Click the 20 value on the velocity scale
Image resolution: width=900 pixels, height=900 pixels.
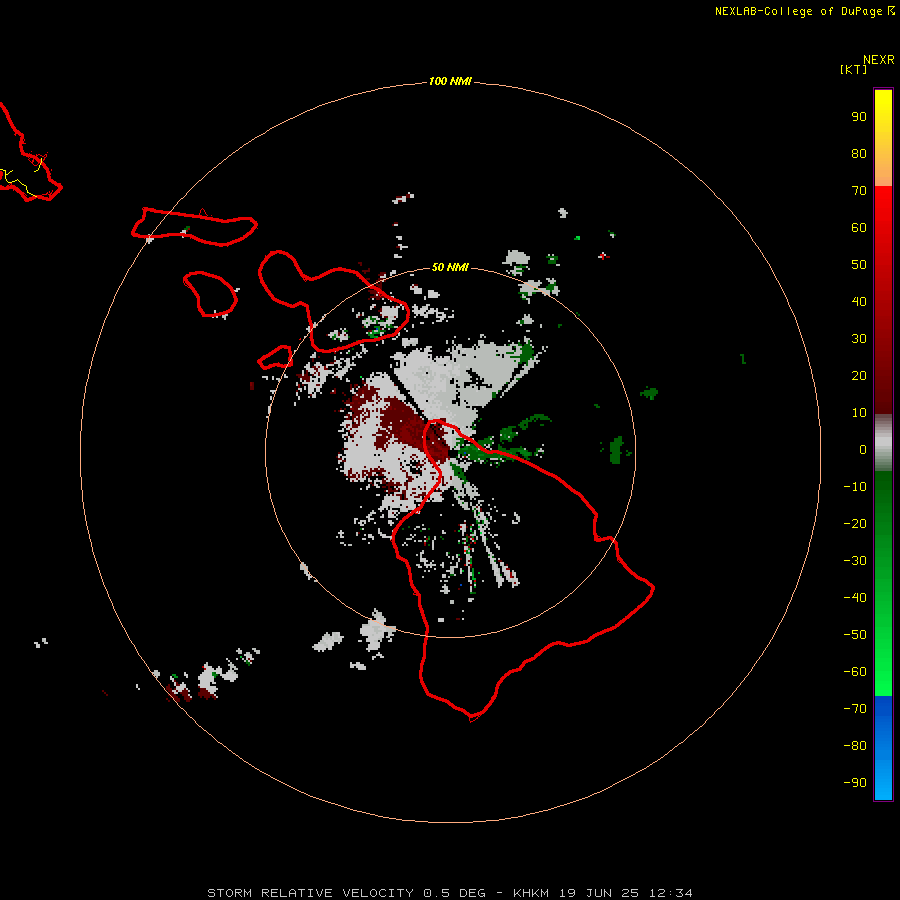tap(859, 376)
